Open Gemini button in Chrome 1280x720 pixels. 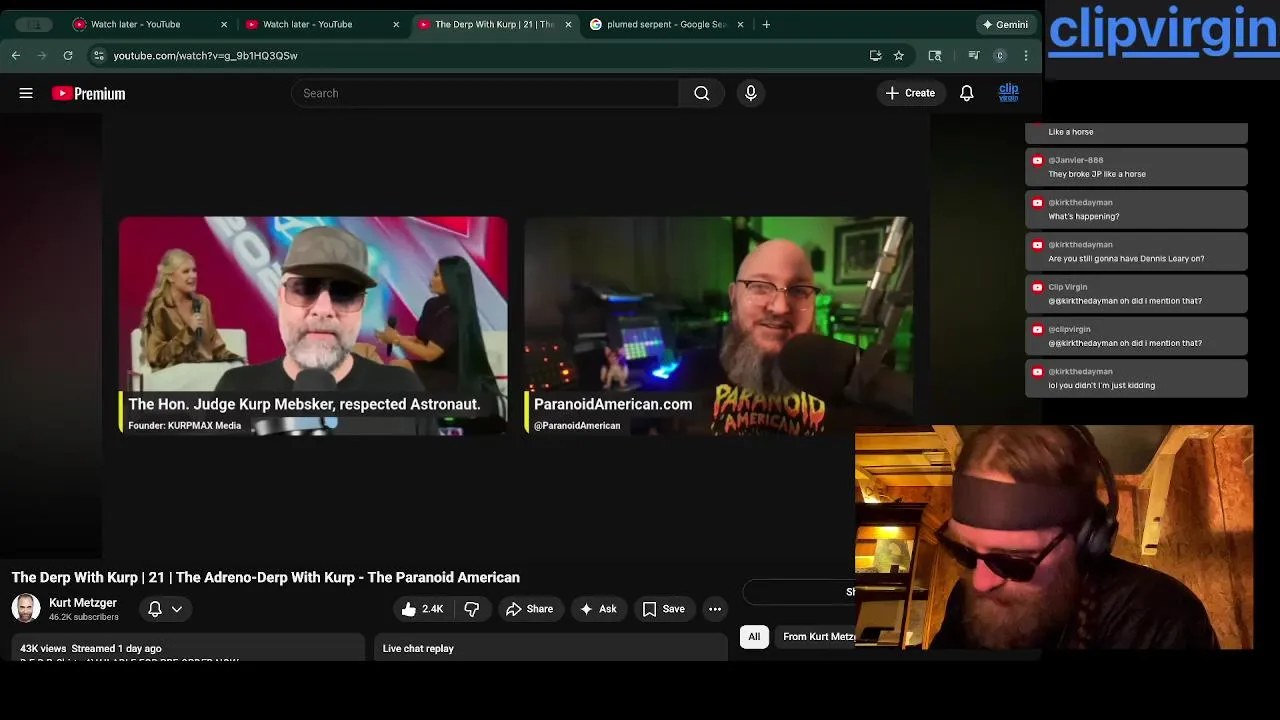(1005, 24)
